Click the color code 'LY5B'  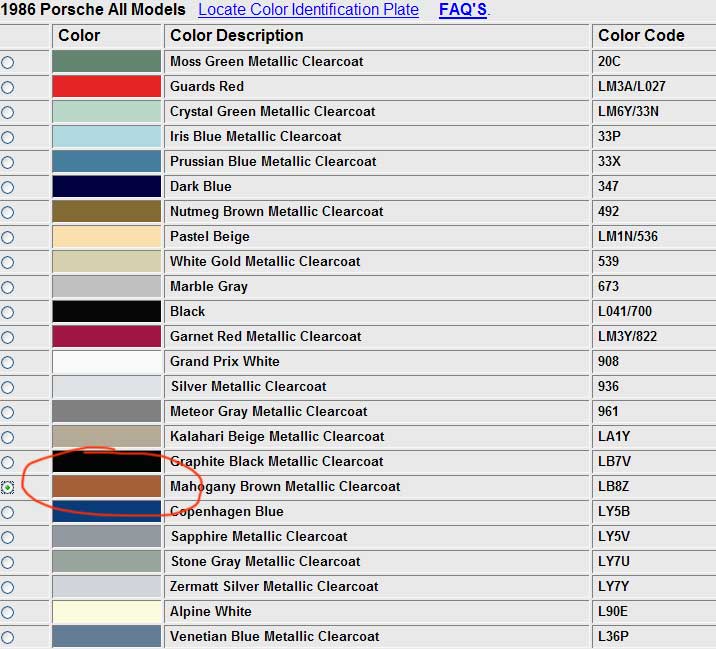coord(614,512)
